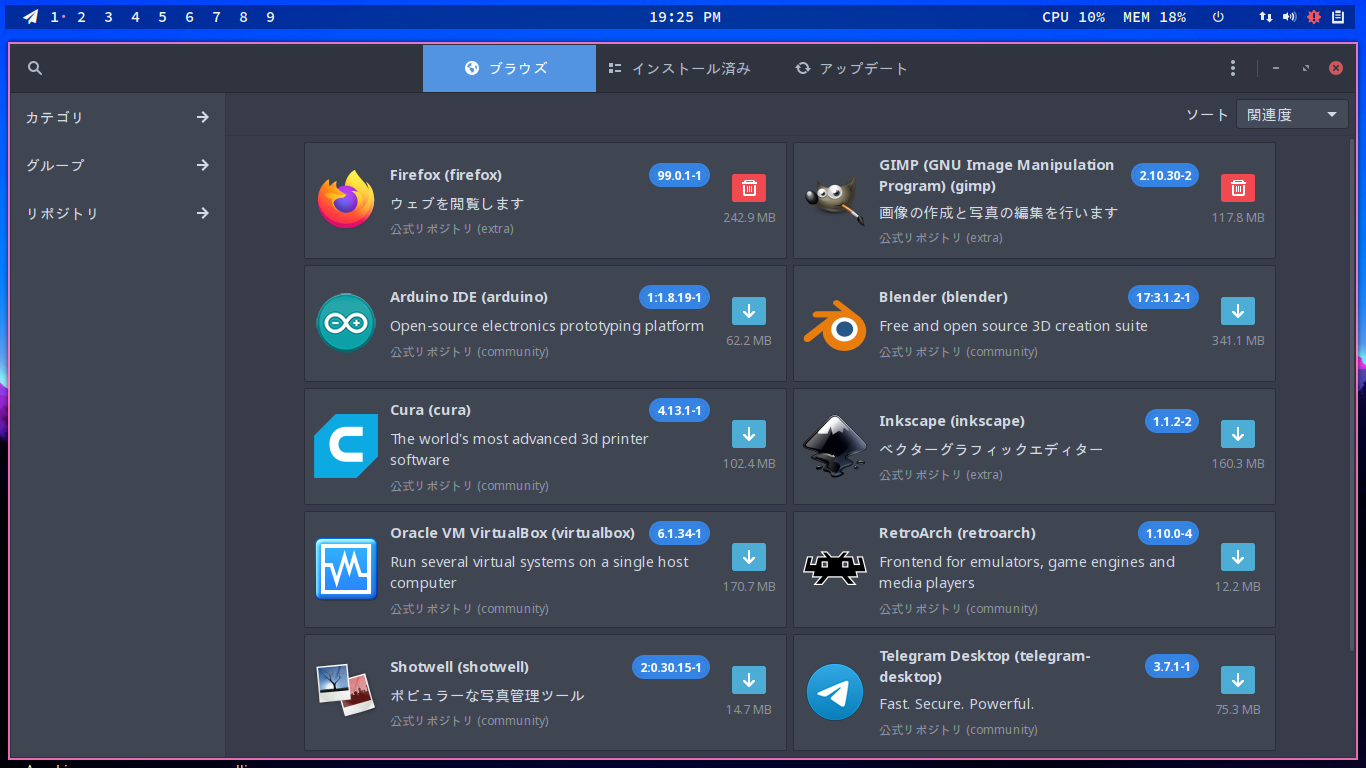Click the VirtualBox logo
Viewport: 1366px width, 768px height.
346,569
